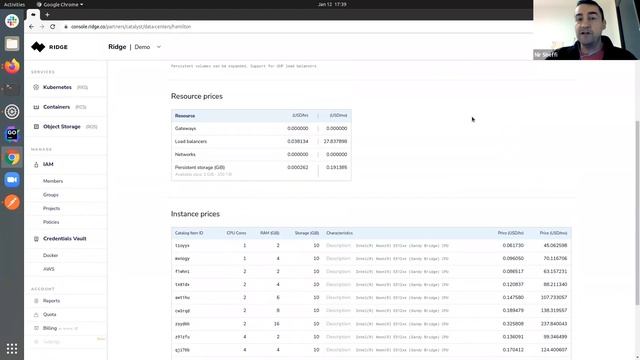Viewport: 640px width, 360px height.
Task: Open Credentials Vault section
Action: [64, 239]
